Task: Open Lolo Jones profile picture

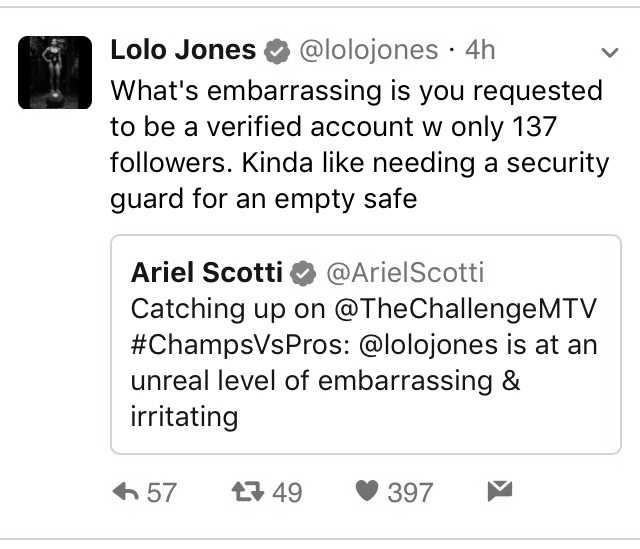Action: pos(55,72)
